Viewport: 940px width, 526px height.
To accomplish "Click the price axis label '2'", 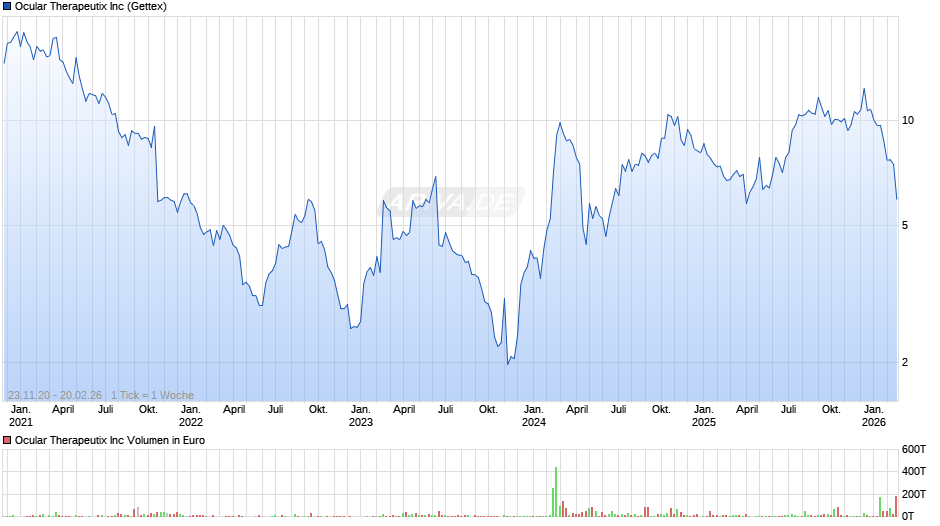I will click(x=905, y=362).
